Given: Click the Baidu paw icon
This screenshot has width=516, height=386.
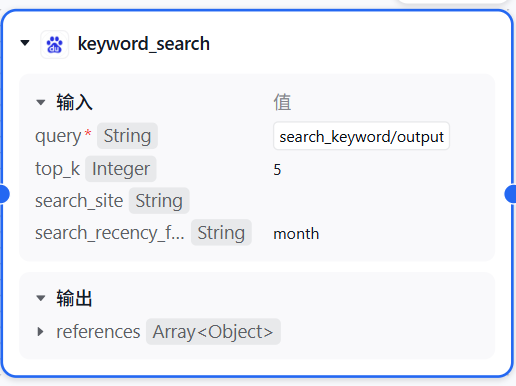Looking at the screenshot, I should click(54, 44).
